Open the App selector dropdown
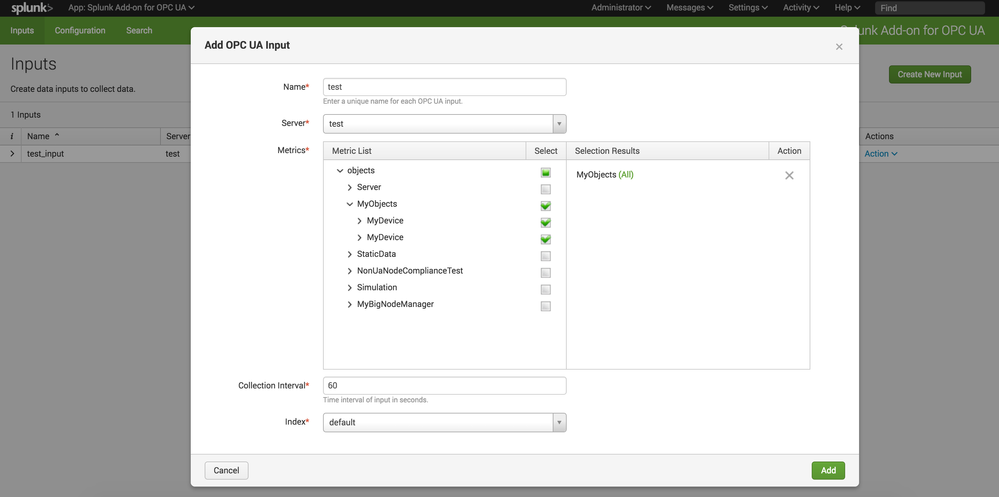The image size is (999, 497). (131, 8)
